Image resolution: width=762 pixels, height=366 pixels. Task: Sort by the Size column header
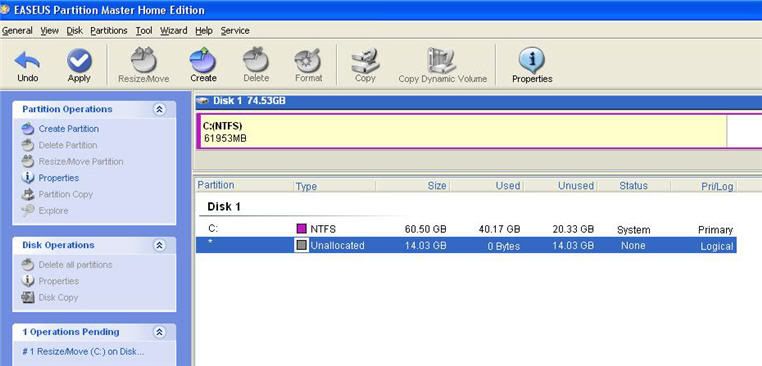coord(413,186)
